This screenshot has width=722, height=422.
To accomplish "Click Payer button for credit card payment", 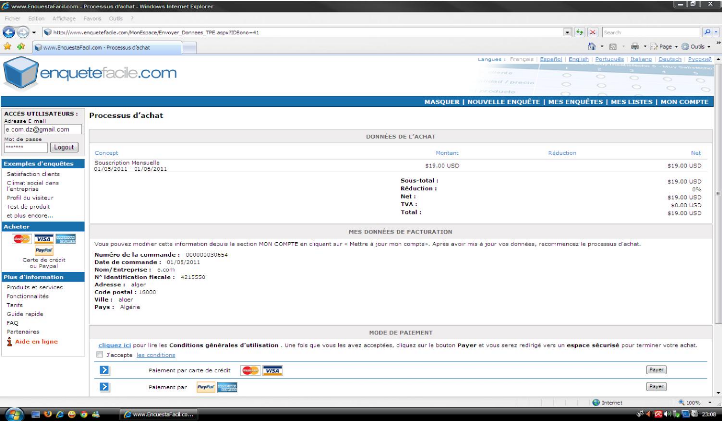I will [x=656, y=369].
